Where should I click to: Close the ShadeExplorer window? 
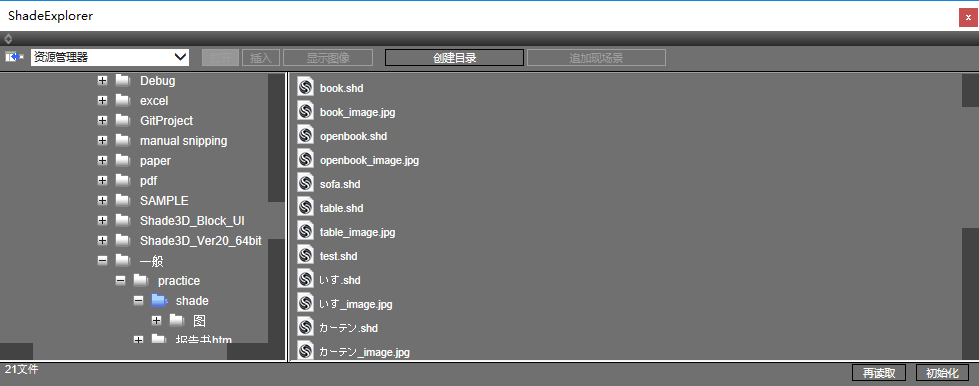968,17
